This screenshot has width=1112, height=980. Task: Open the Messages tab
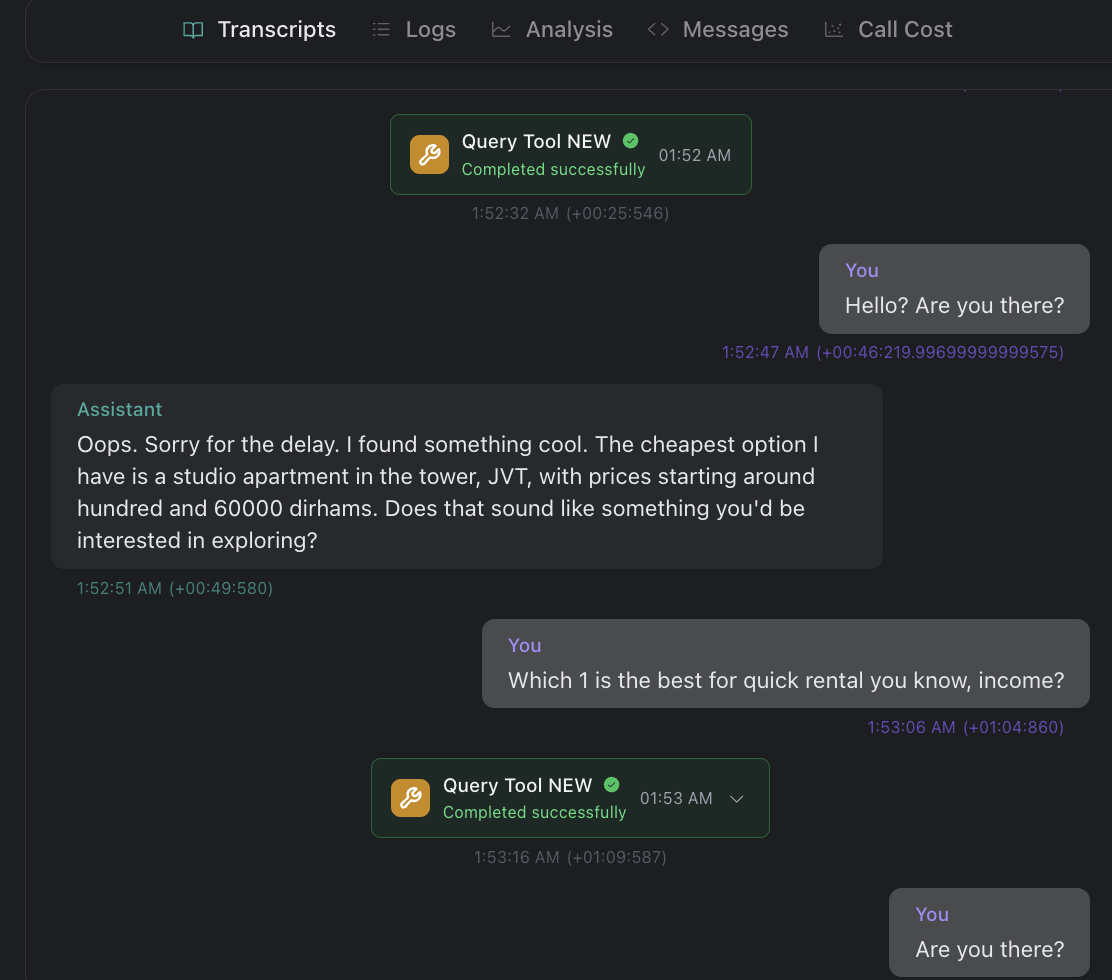coord(735,30)
